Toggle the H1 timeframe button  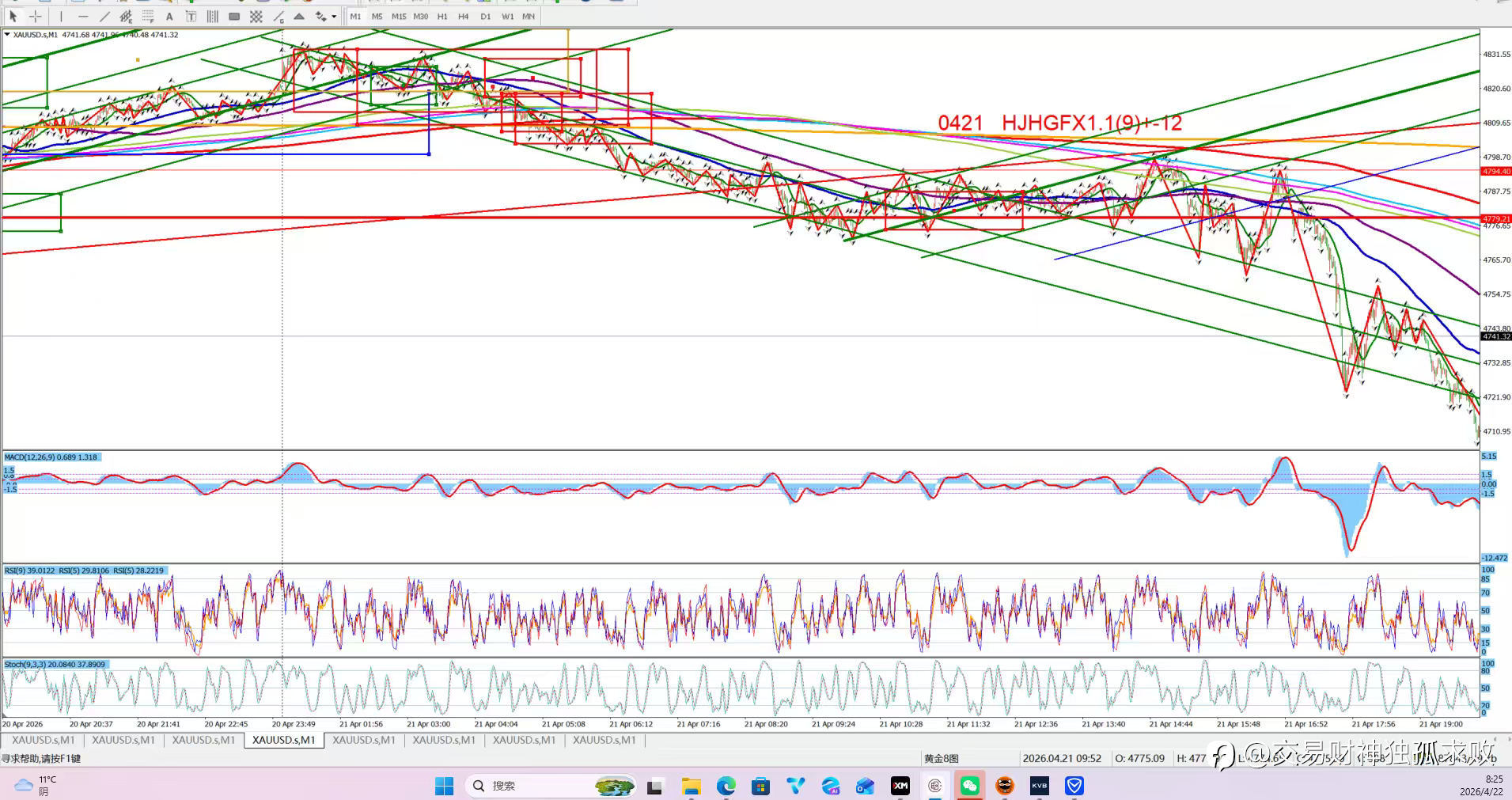pyautogui.click(x=442, y=17)
